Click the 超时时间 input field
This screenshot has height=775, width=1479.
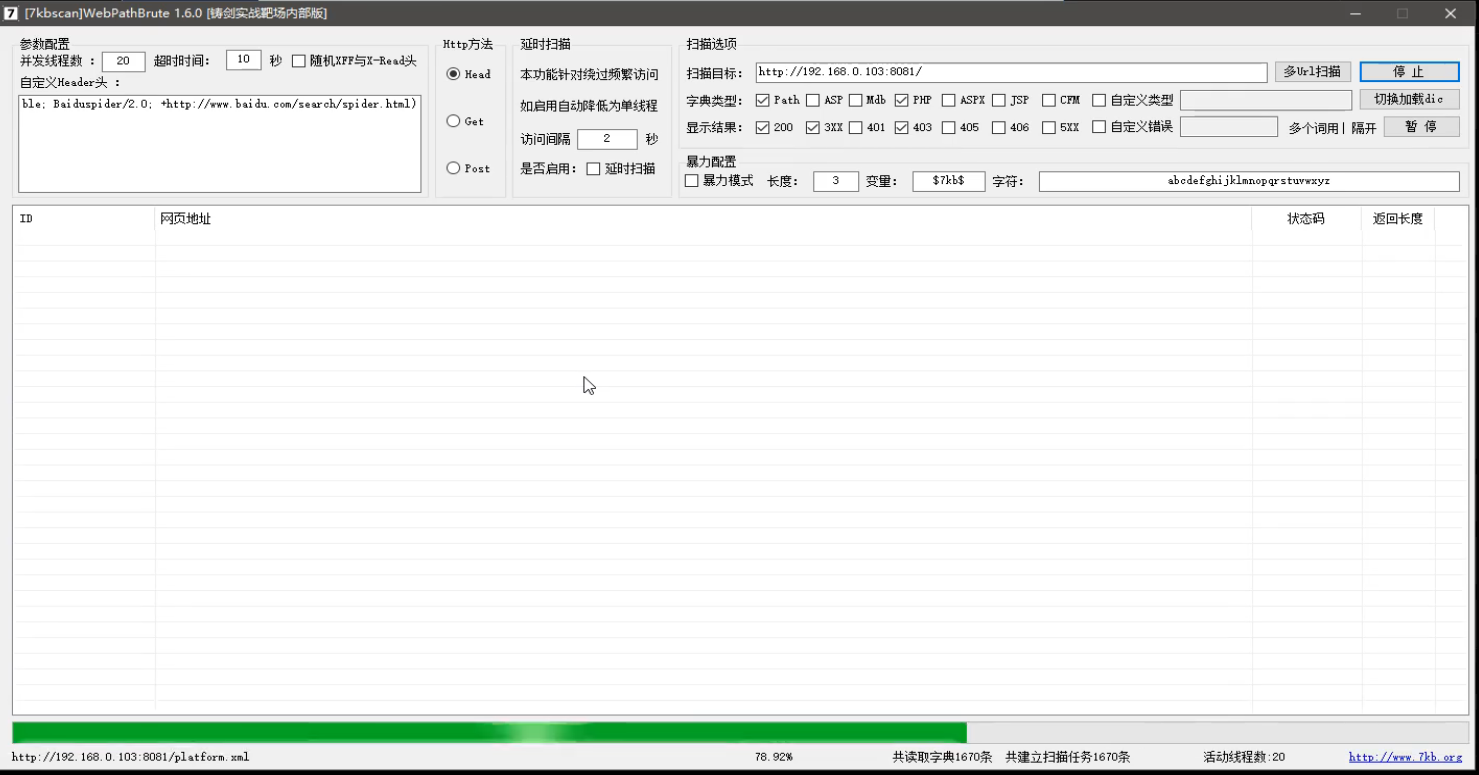click(x=244, y=60)
